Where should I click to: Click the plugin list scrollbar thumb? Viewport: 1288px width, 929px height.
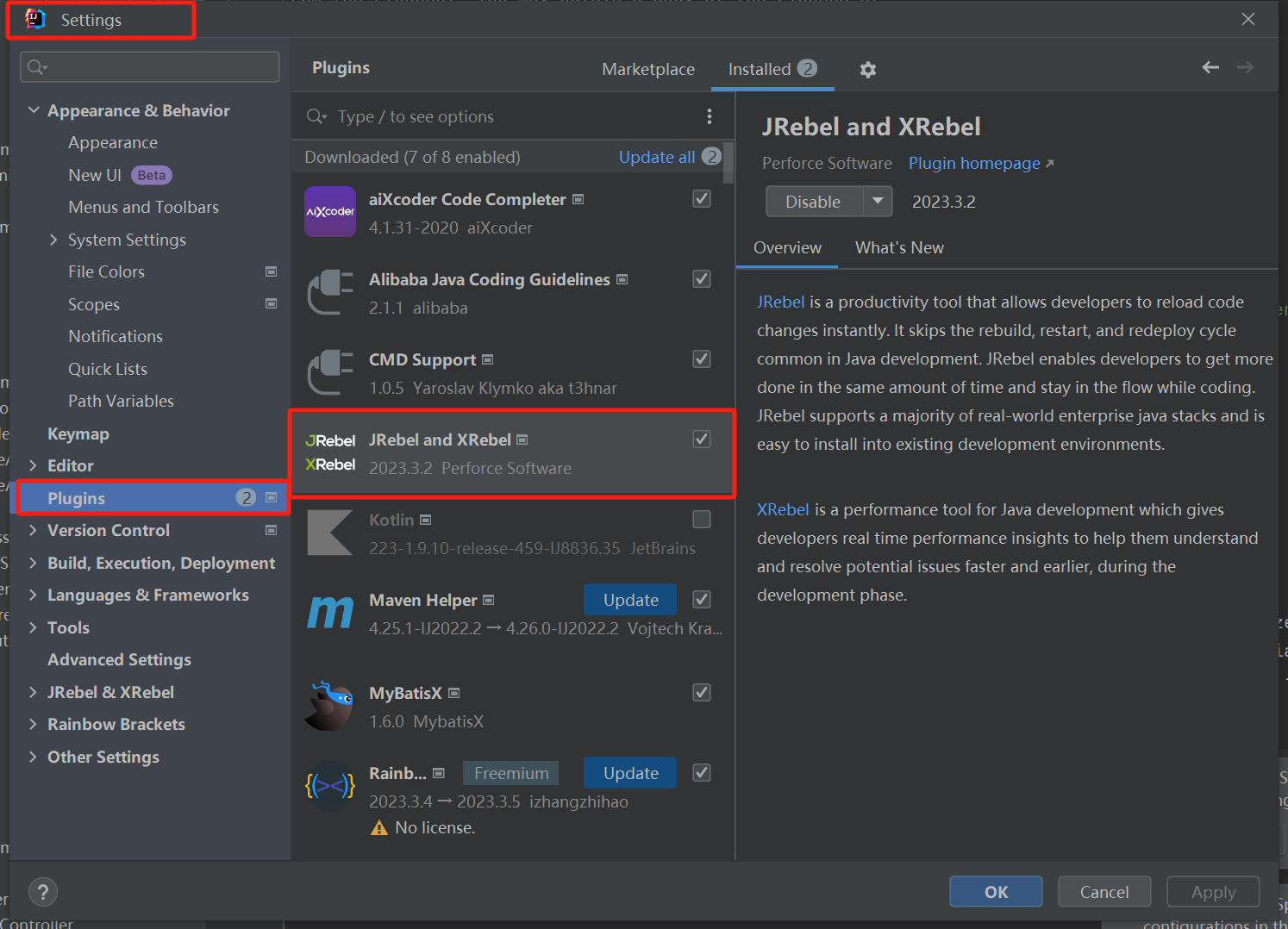729,162
